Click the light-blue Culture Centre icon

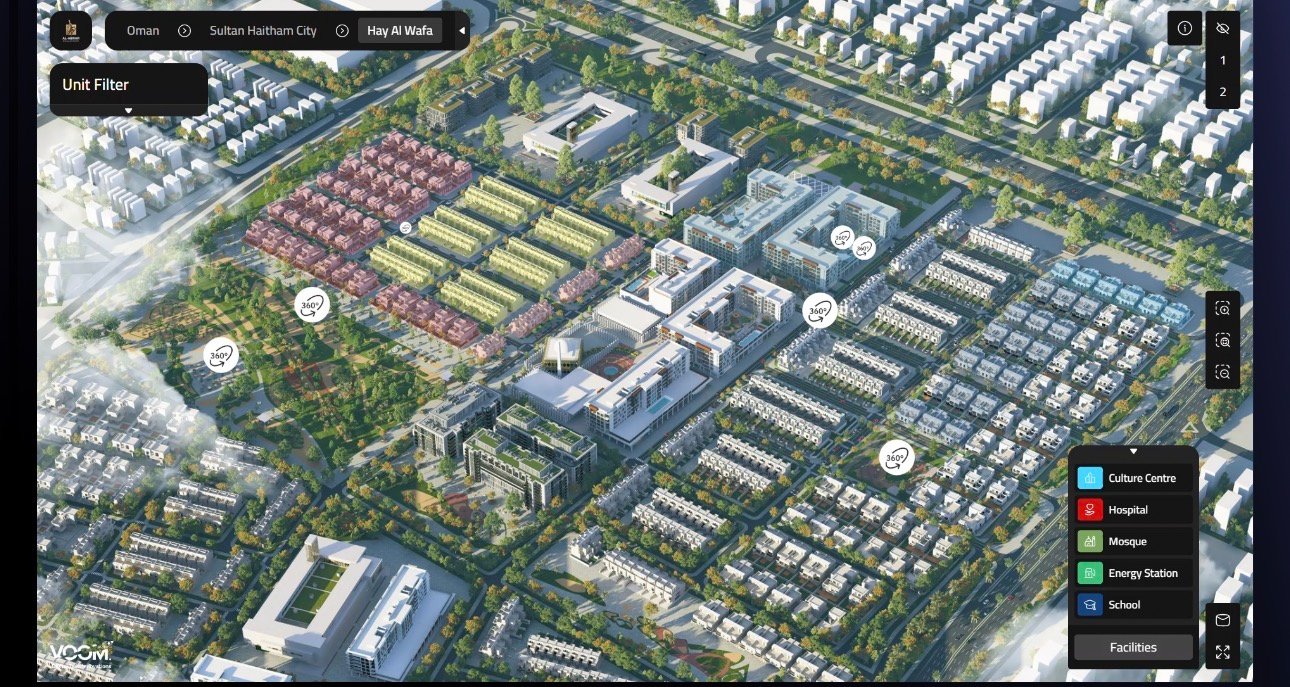coord(1090,478)
